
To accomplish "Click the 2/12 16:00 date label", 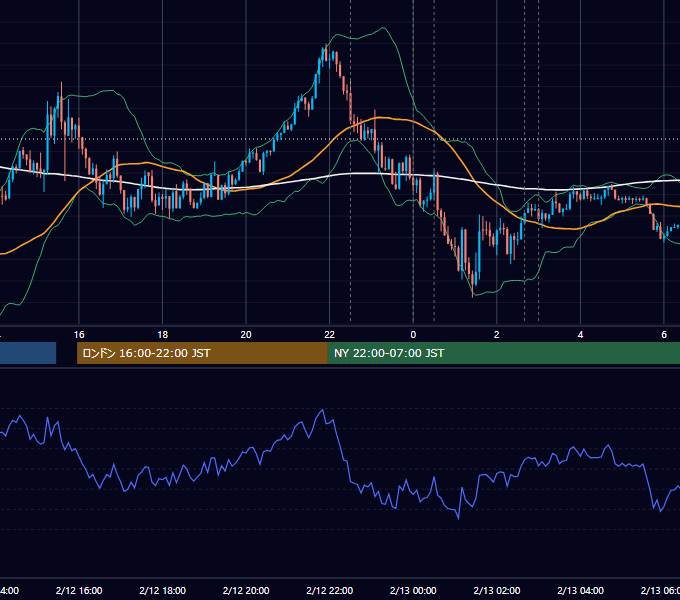I will (79, 590).
